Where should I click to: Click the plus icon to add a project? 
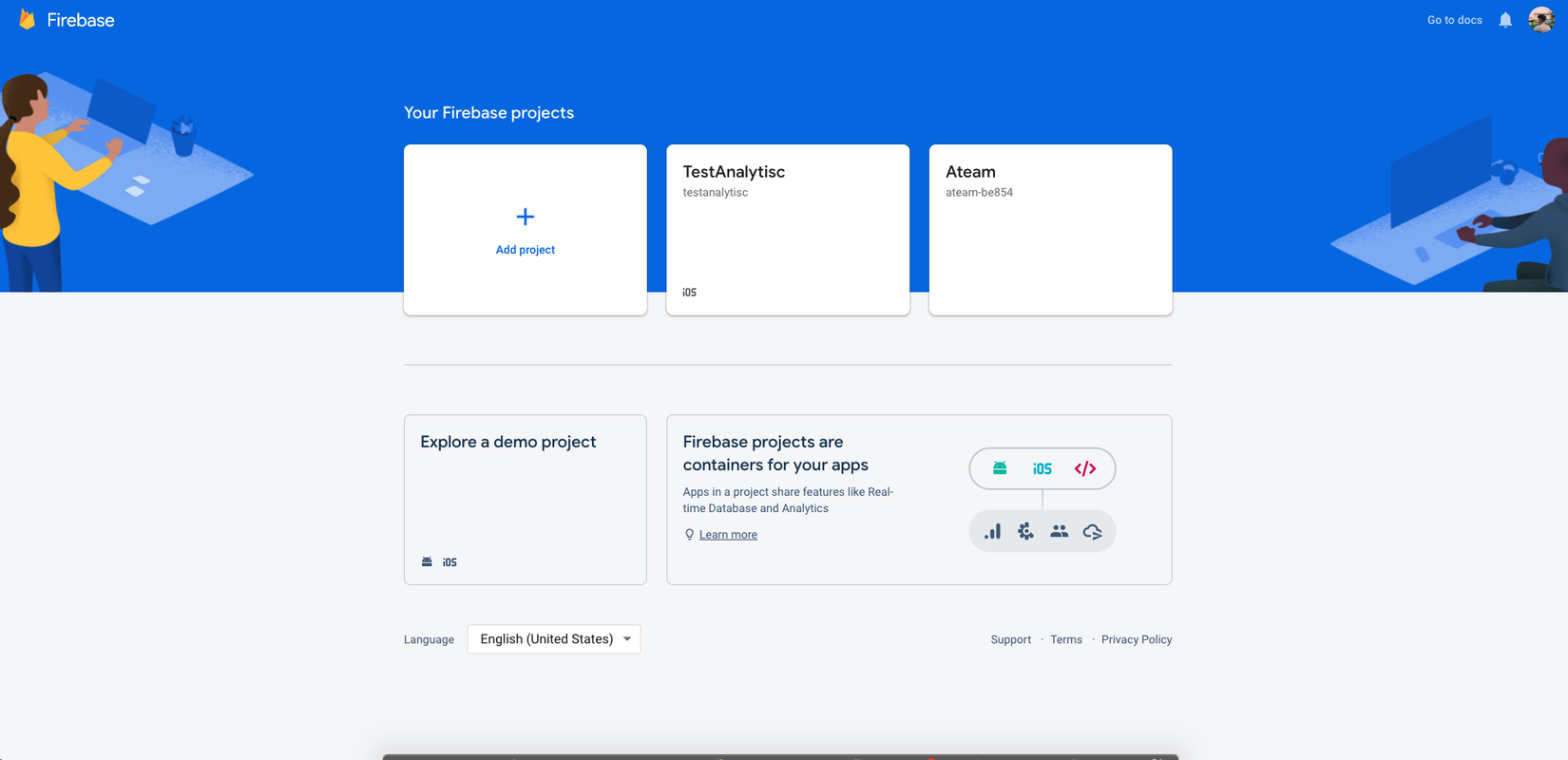[526, 217]
